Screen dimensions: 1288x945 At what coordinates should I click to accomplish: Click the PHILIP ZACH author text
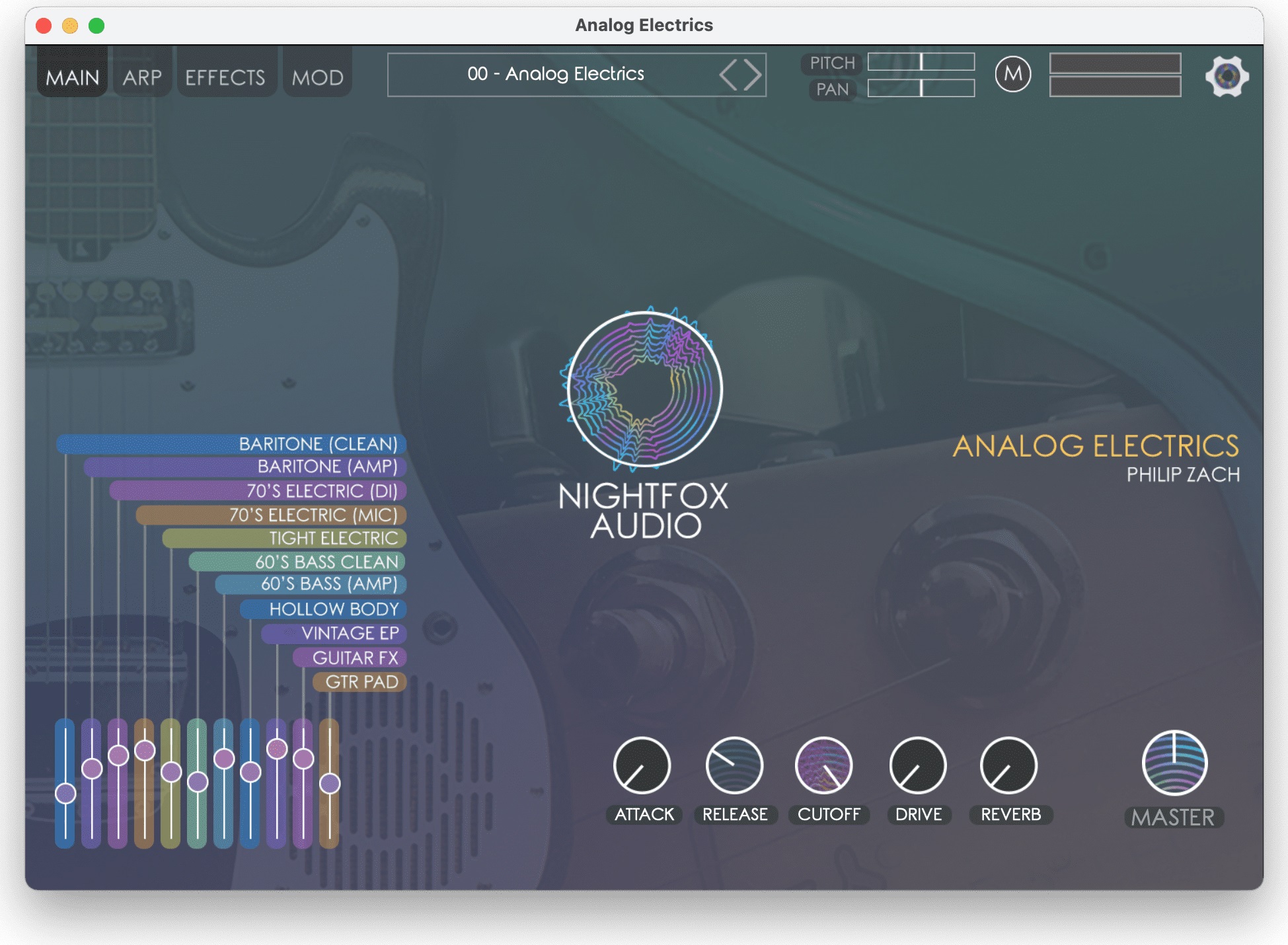pyautogui.click(x=1183, y=474)
